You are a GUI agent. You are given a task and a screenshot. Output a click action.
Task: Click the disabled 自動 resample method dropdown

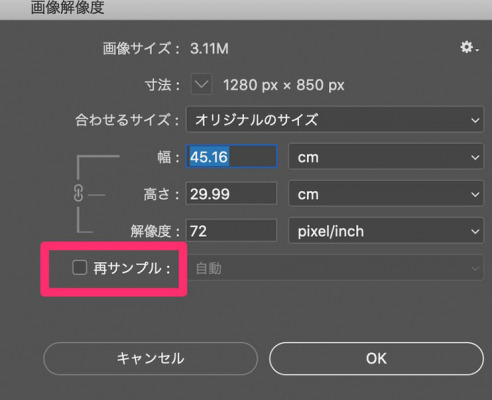pos(335,268)
